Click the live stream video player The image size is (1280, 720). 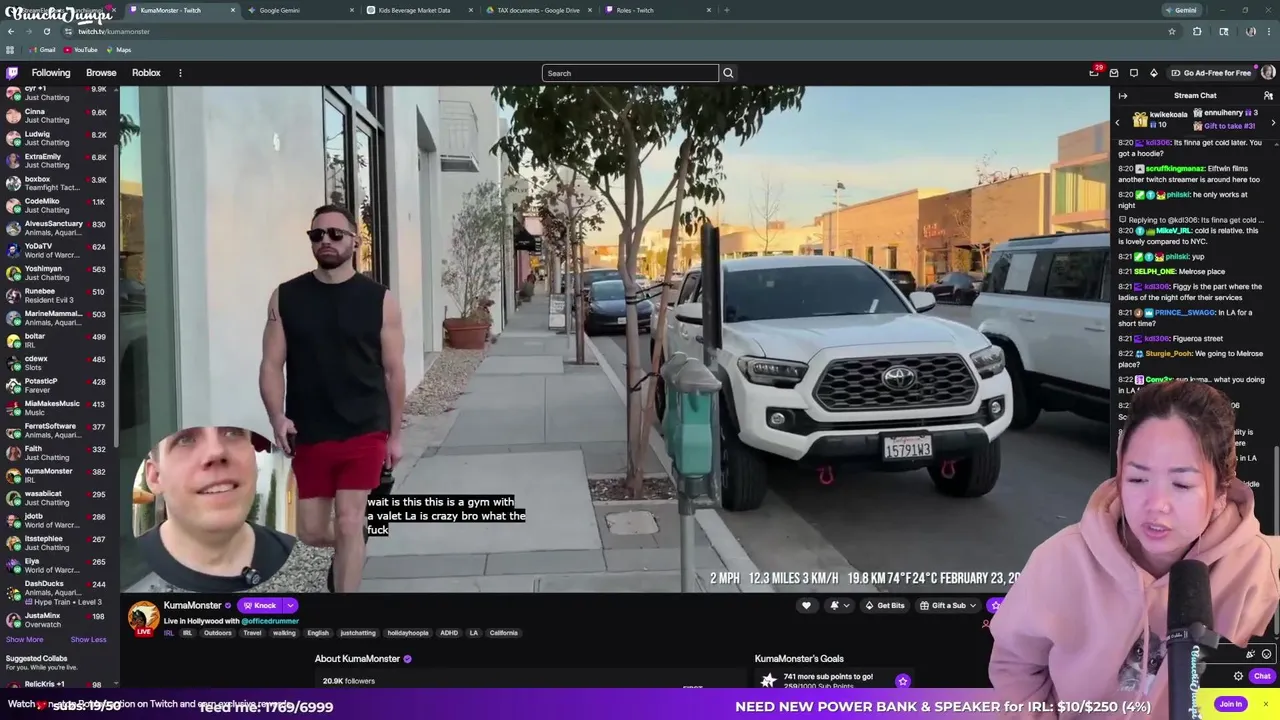coord(615,340)
